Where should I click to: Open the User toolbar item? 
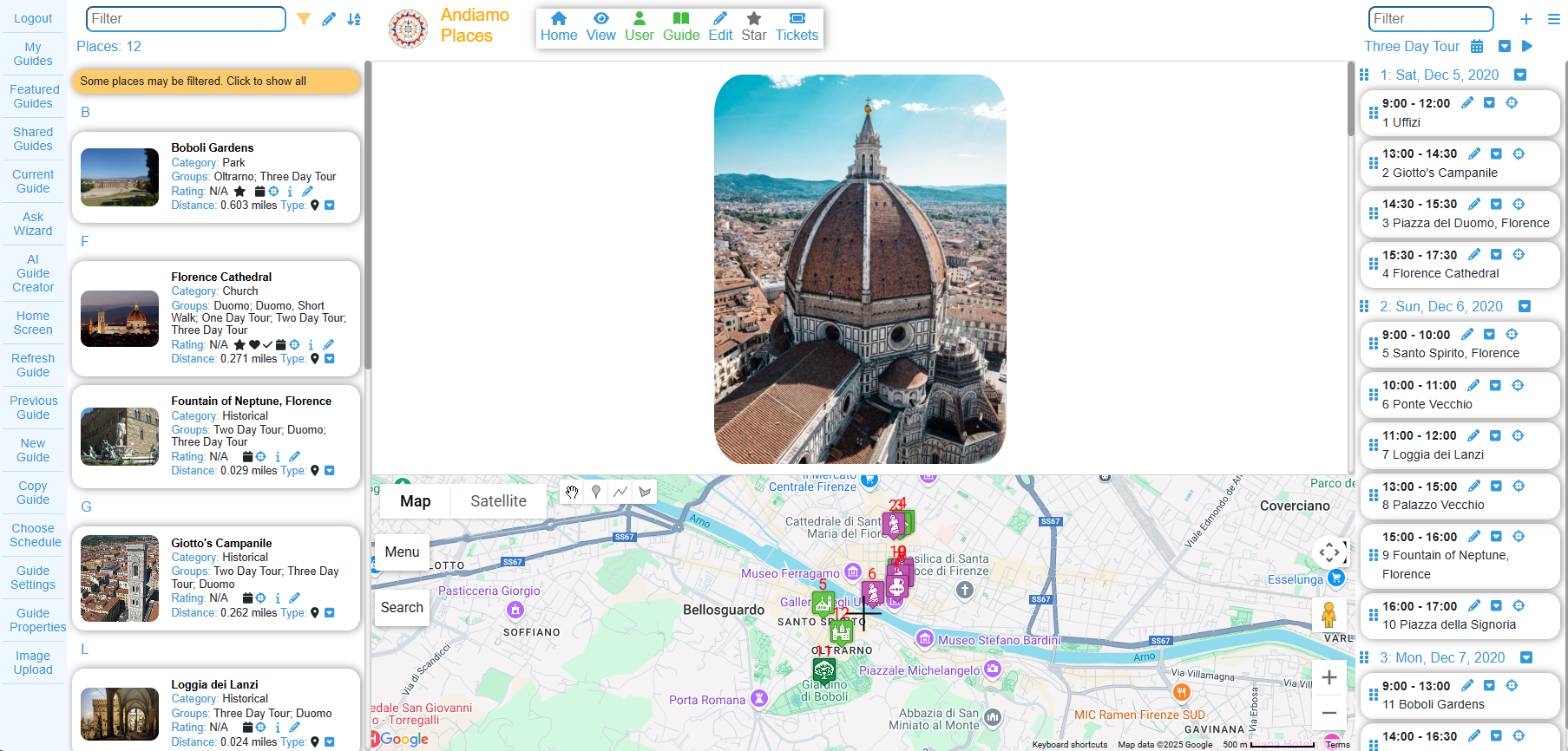point(640,27)
